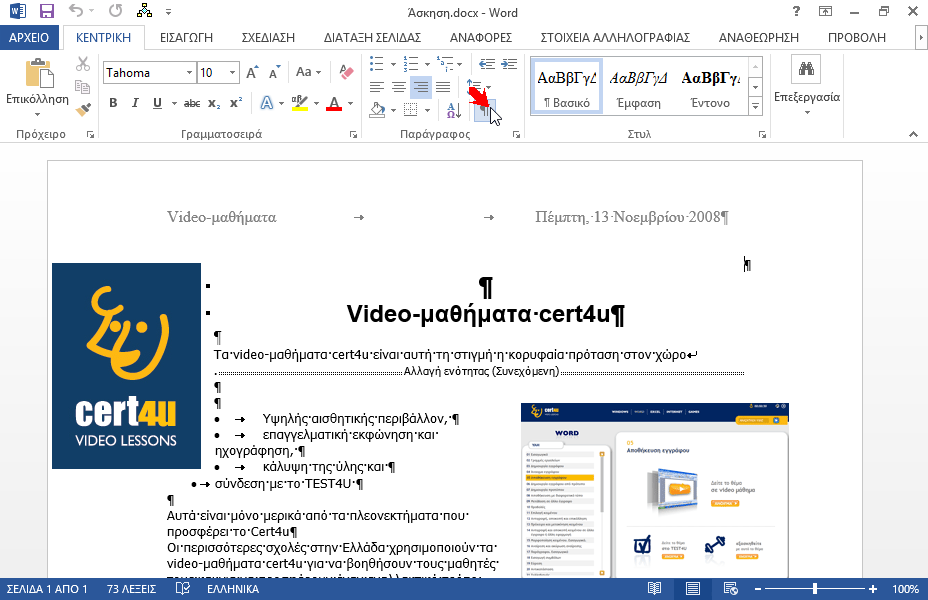Apply yellow text highlight color
928x600 pixels.
tap(299, 104)
